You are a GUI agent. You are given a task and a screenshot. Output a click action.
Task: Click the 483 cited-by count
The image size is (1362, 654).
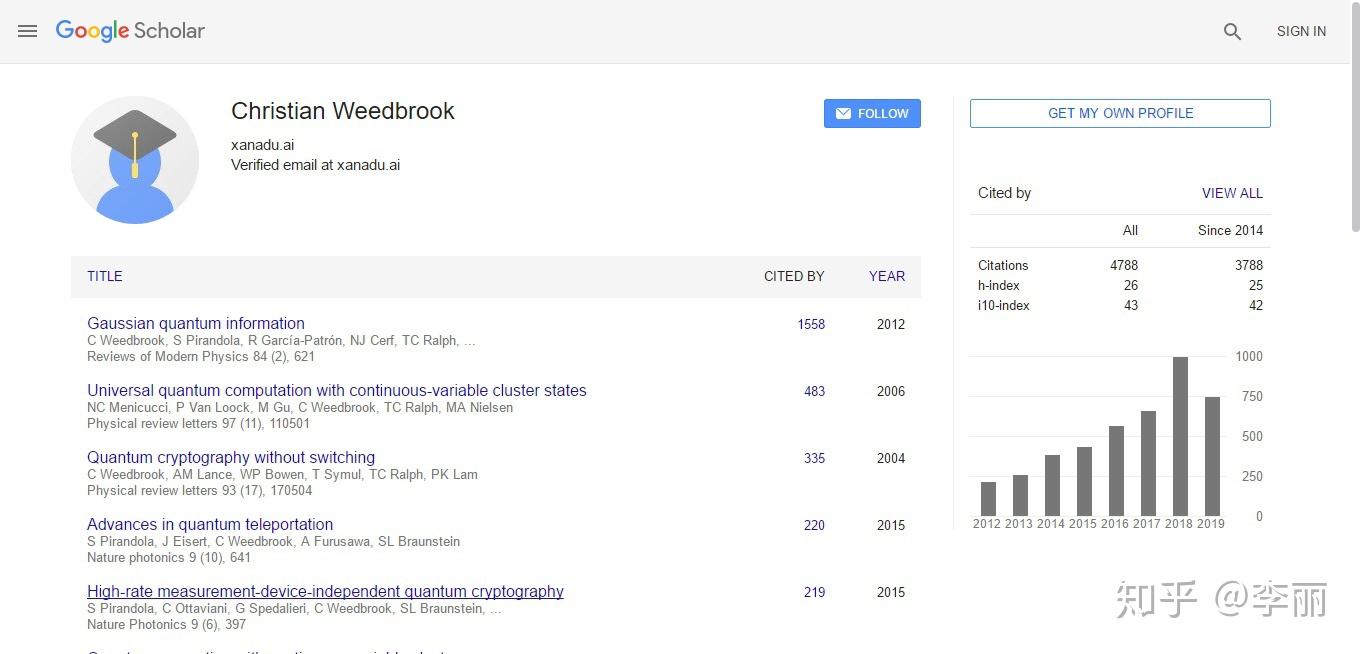(814, 391)
